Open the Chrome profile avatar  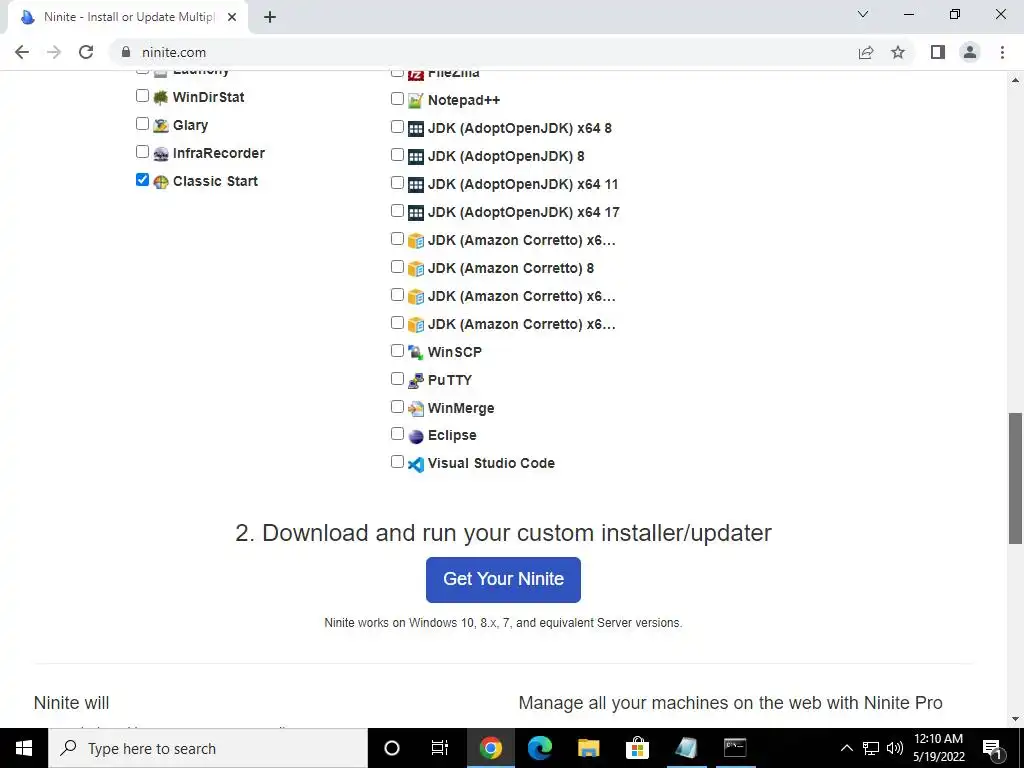970,52
